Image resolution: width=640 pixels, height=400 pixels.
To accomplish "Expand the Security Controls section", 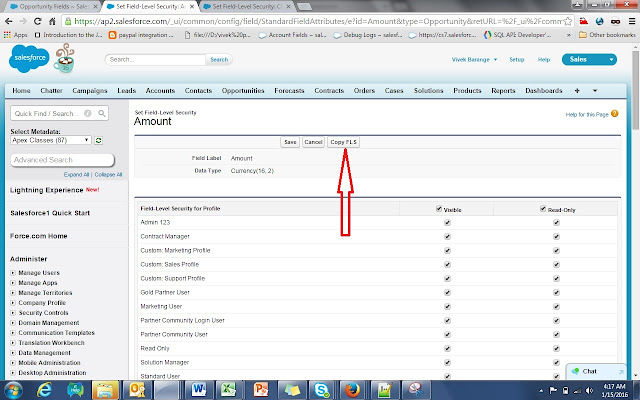I will (x=13, y=313).
